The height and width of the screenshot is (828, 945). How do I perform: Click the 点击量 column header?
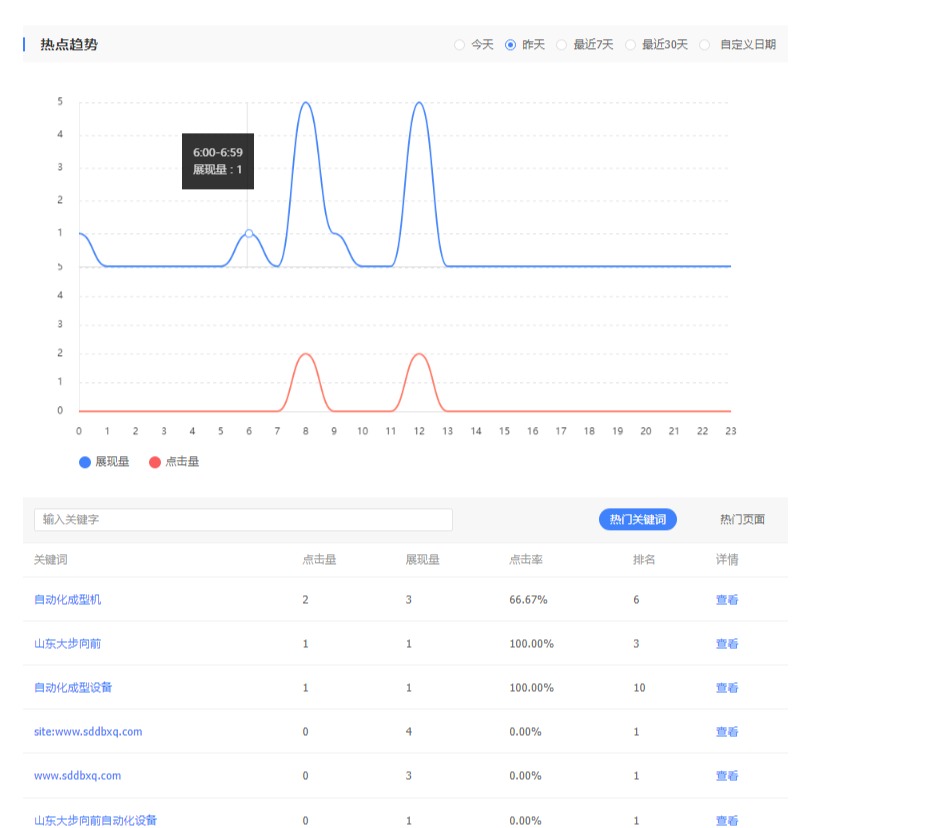(319, 559)
